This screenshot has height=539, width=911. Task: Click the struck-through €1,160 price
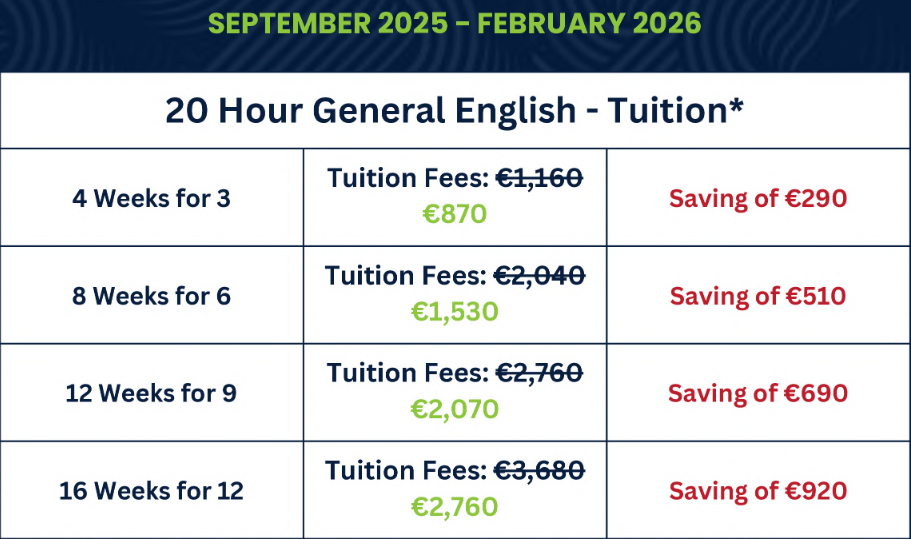pyautogui.click(x=540, y=179)
